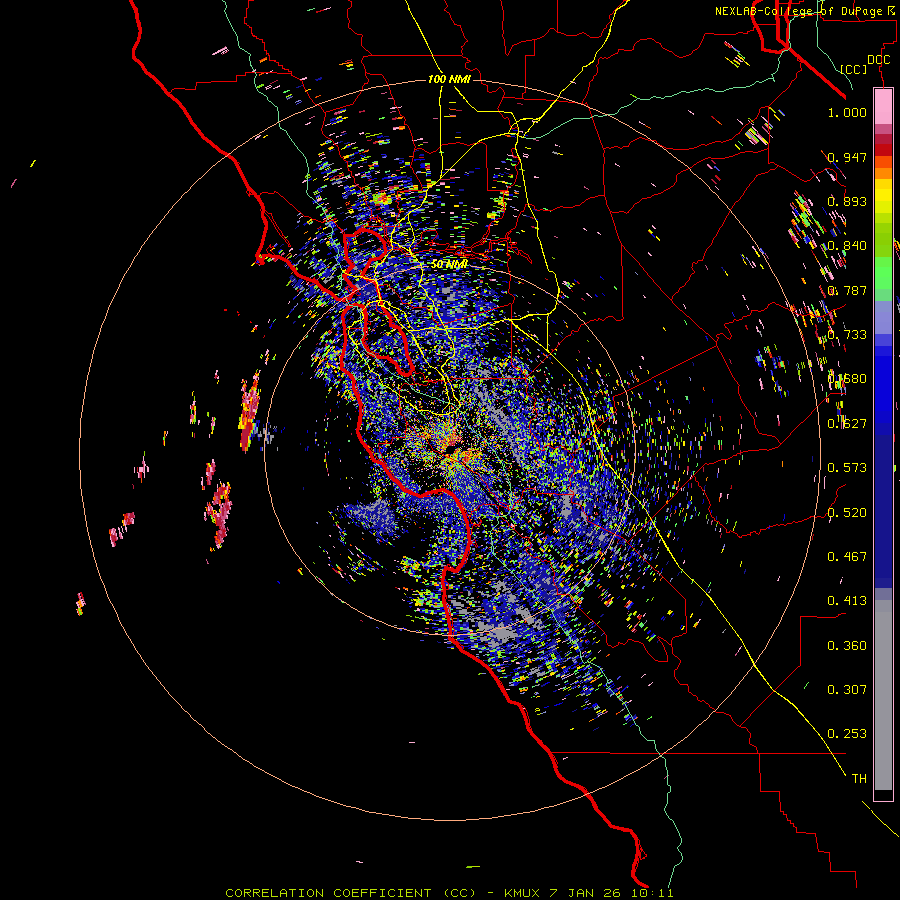Select the 0.467 scale value
The height and width of the screenshot is (900, 900).
coord(847,556)
